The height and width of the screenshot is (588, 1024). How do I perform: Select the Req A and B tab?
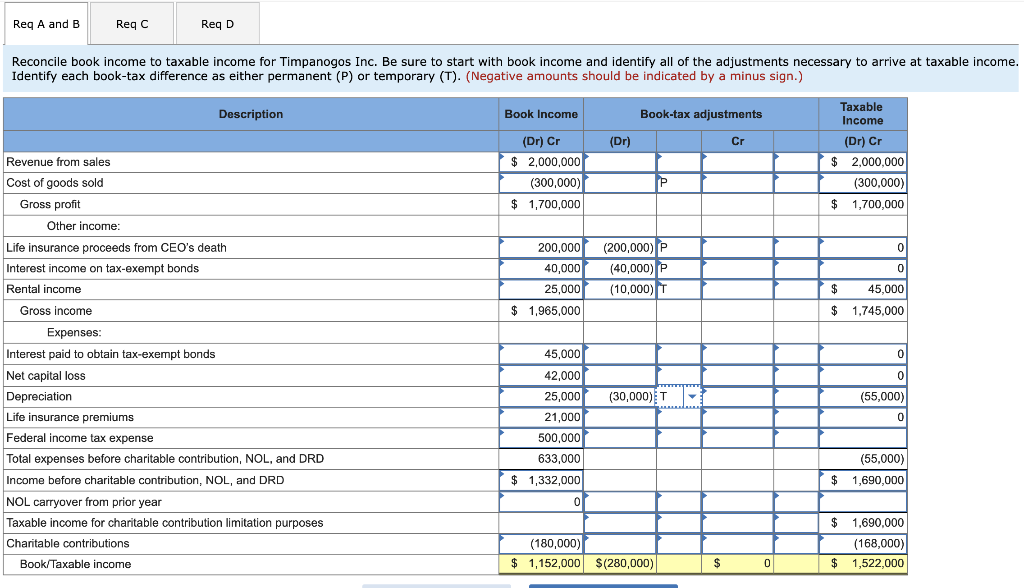(x=45, y=22)
